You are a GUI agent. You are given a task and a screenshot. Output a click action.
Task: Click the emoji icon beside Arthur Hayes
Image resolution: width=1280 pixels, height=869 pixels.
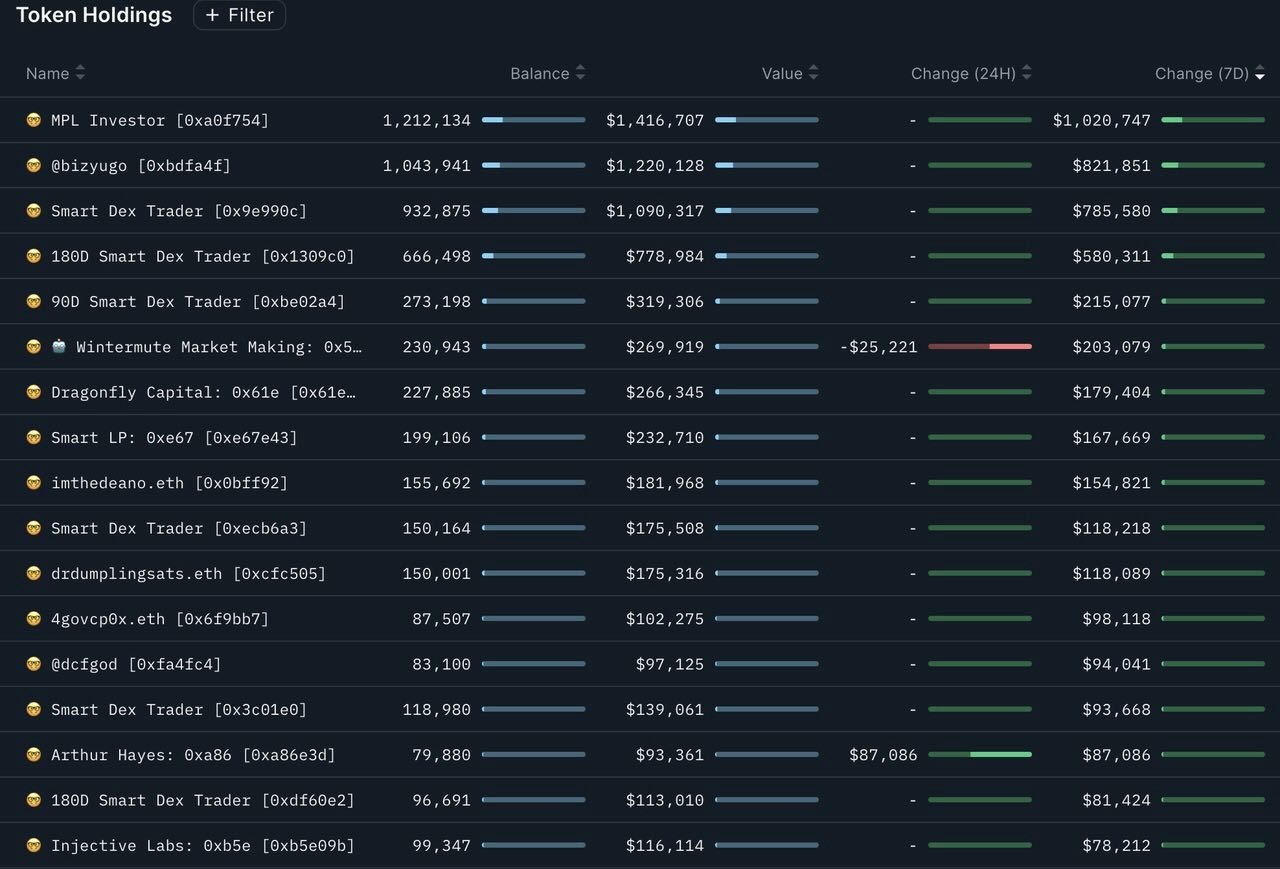tap(34, 755)
